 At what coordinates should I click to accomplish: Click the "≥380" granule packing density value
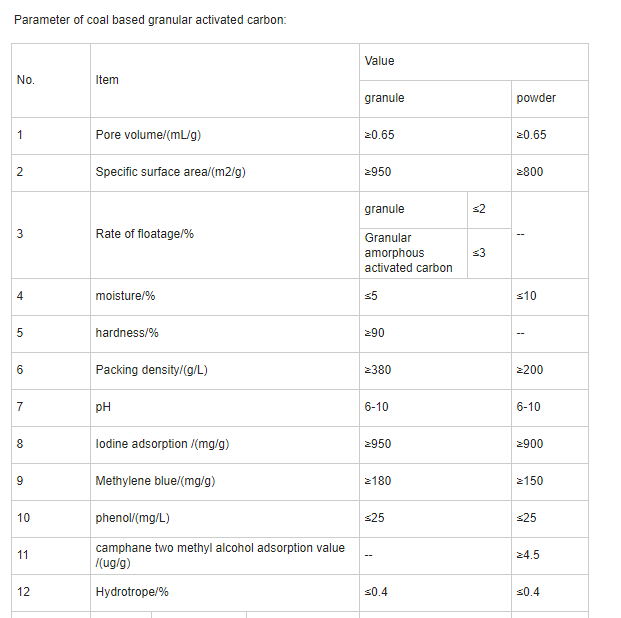(x=378, y=370)
